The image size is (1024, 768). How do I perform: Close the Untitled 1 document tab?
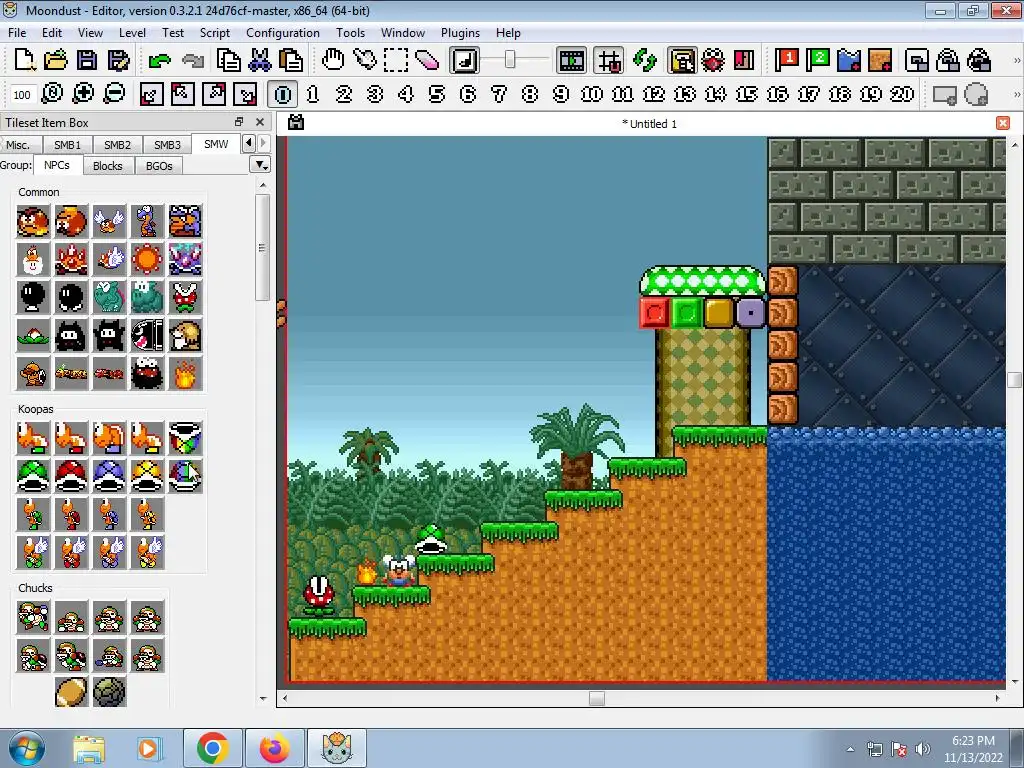1002,123
